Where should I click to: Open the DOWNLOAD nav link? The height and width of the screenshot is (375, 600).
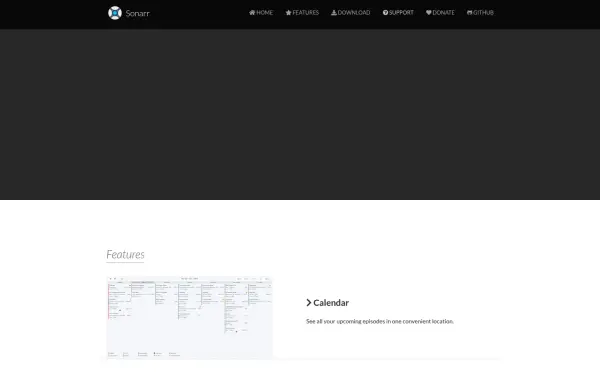351,13
